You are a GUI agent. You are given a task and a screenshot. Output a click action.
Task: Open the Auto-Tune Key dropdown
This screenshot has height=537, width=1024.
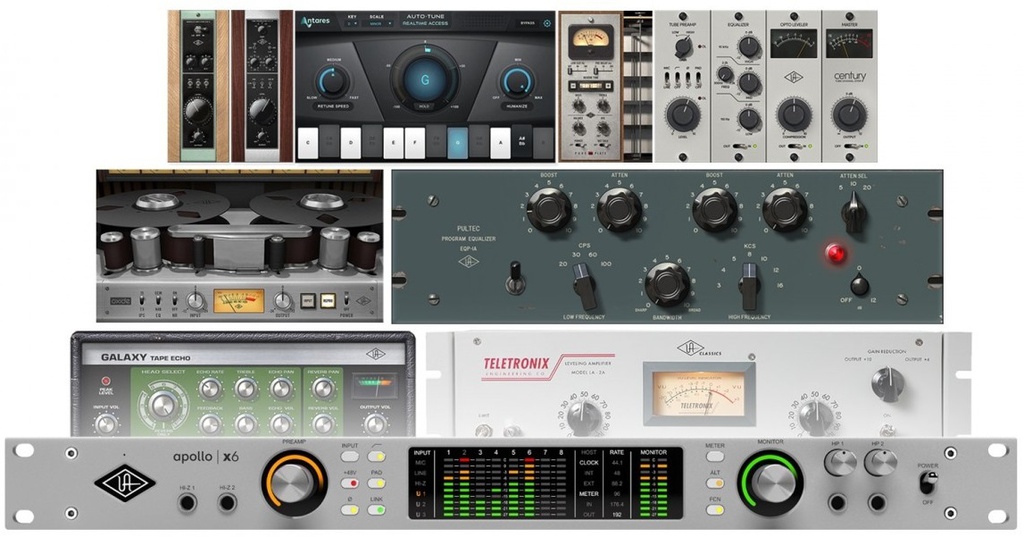[353, 23]
